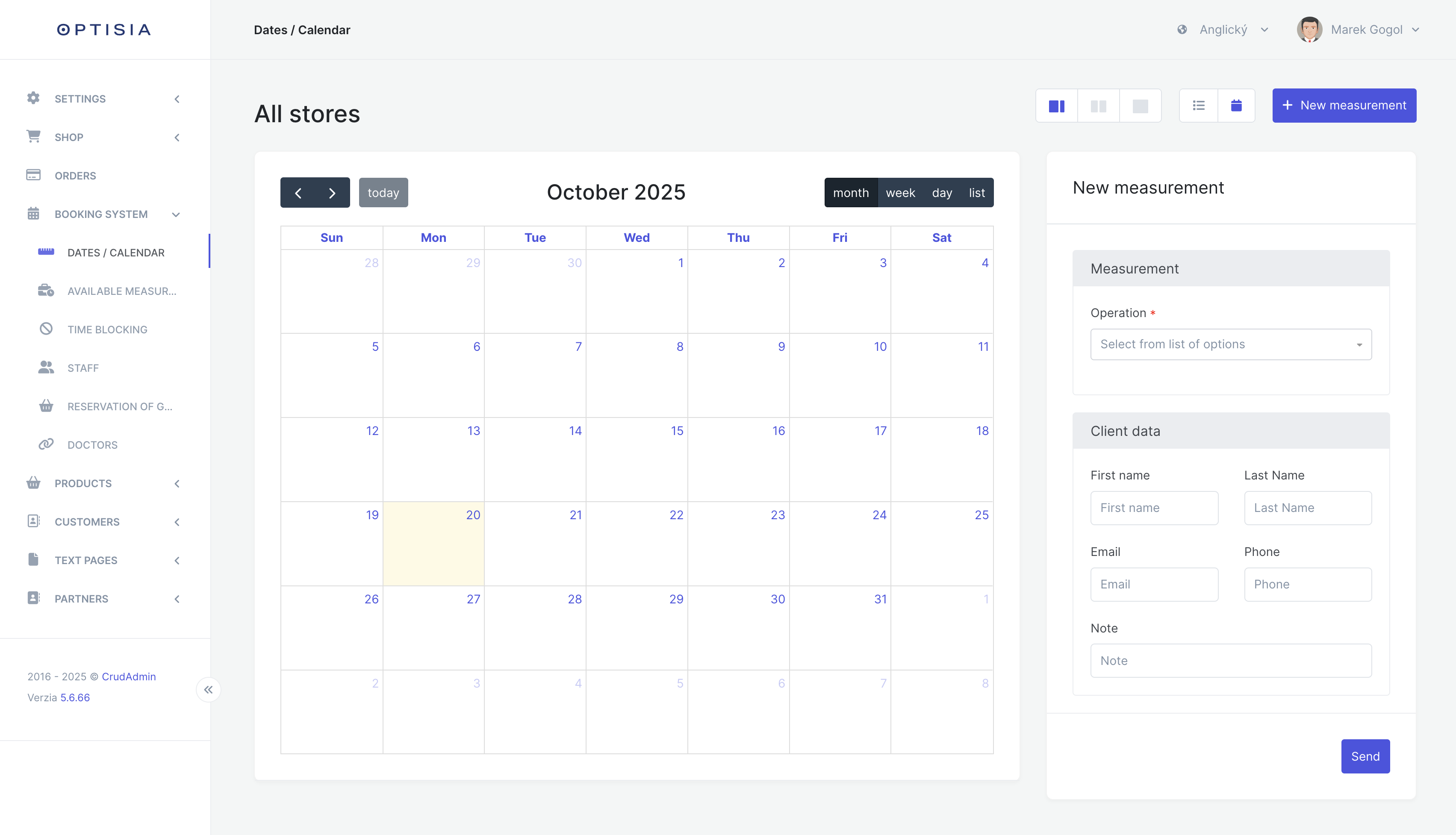Switch calendar to day view

click(941, 193)
